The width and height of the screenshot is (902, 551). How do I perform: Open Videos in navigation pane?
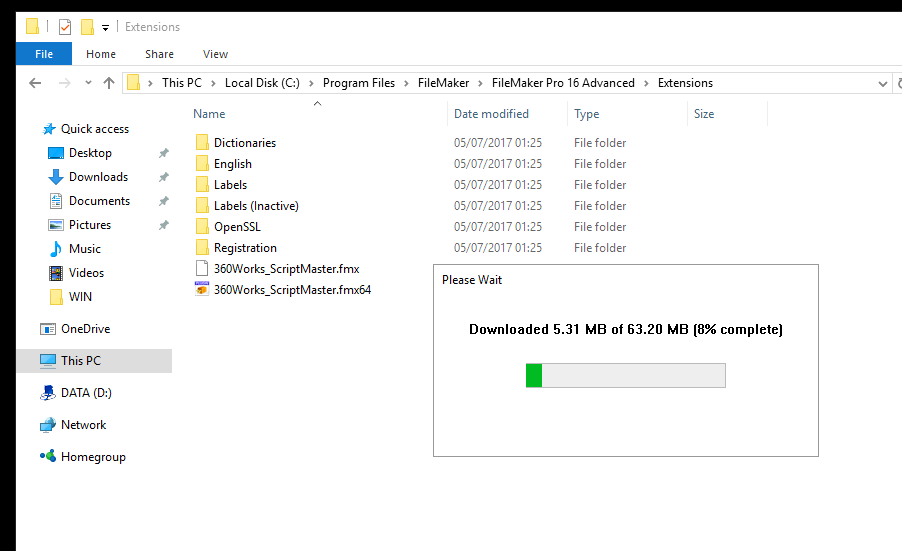click(86, 273)
